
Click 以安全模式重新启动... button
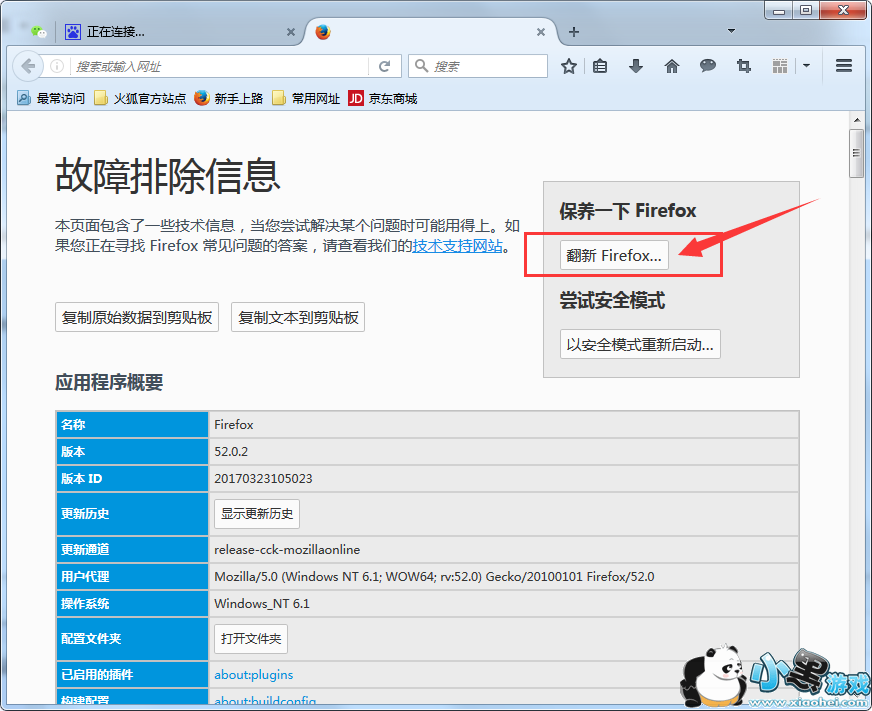click(640, 344)
